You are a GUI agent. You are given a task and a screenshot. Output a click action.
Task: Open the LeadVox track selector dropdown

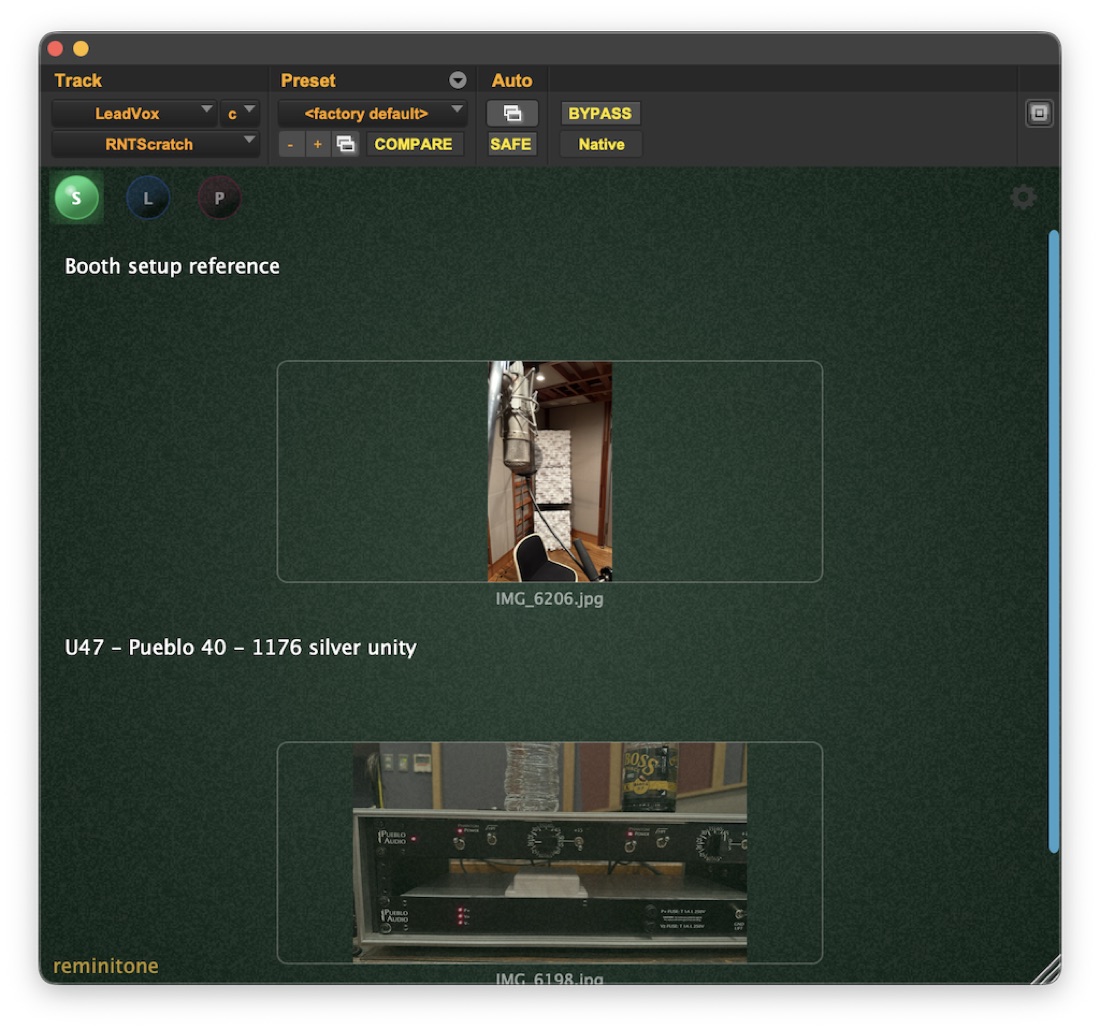pos(134,113)
